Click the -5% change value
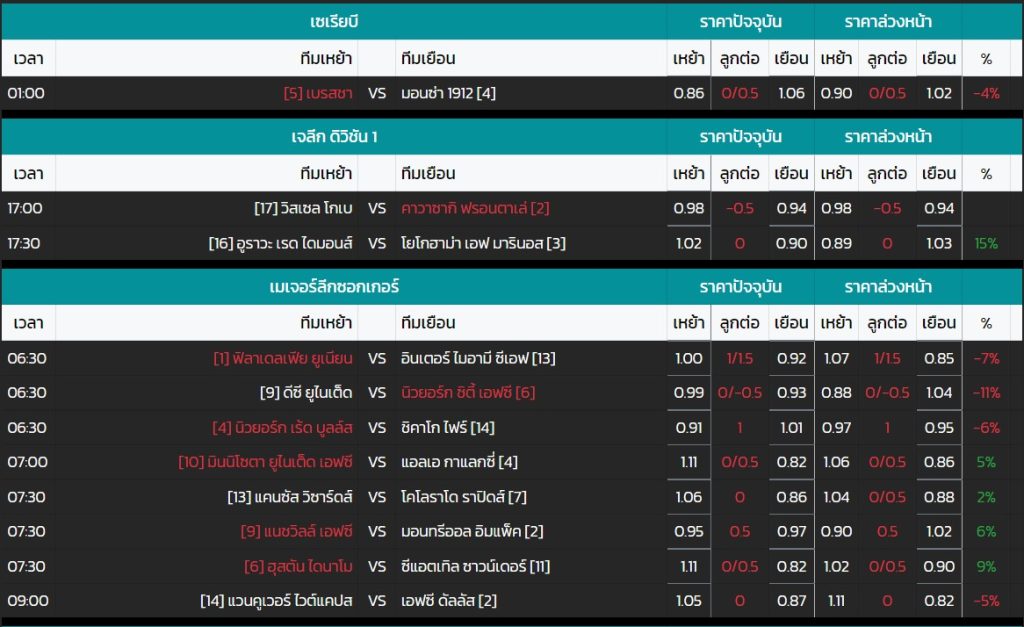This screenshot has width=1024, height=627. [x=986, y=600]
